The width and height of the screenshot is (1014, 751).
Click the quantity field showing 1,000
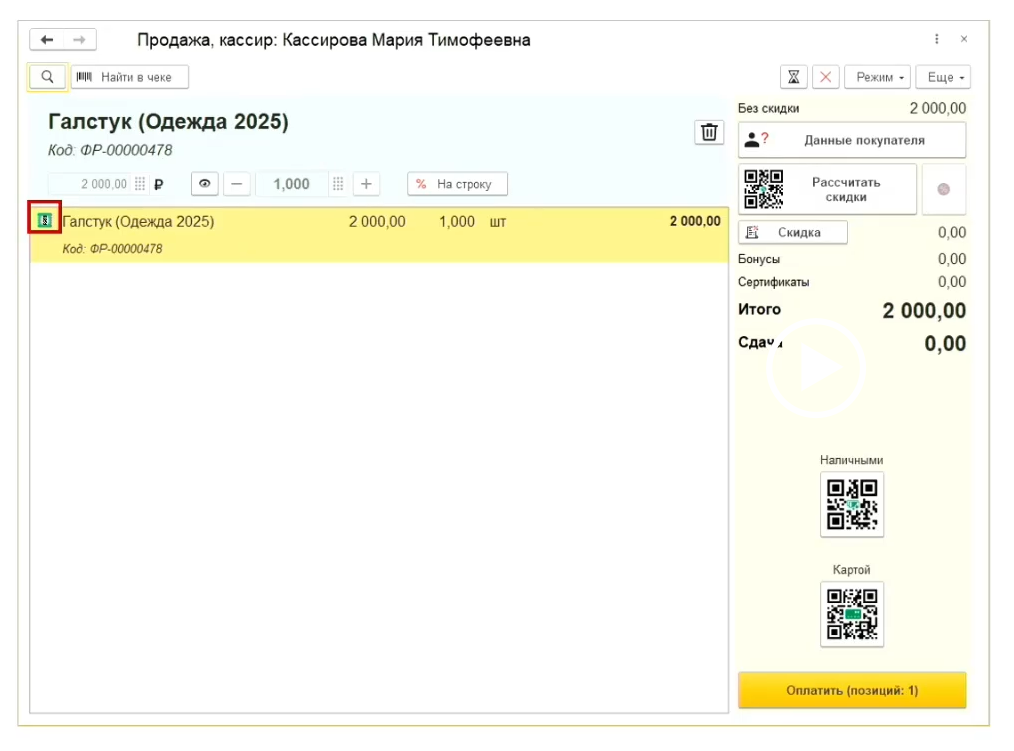(291, 184)
